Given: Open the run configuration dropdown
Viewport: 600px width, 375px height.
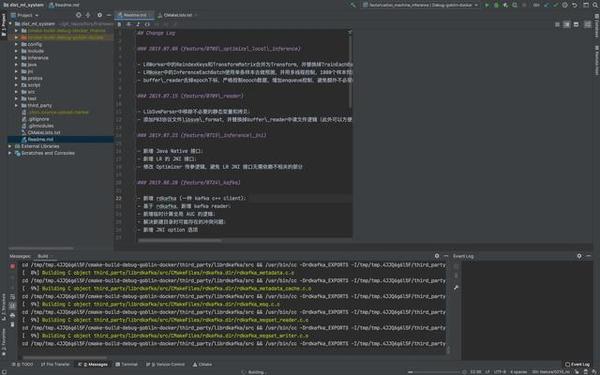Looking at the screenshot, I should [421, 5].
